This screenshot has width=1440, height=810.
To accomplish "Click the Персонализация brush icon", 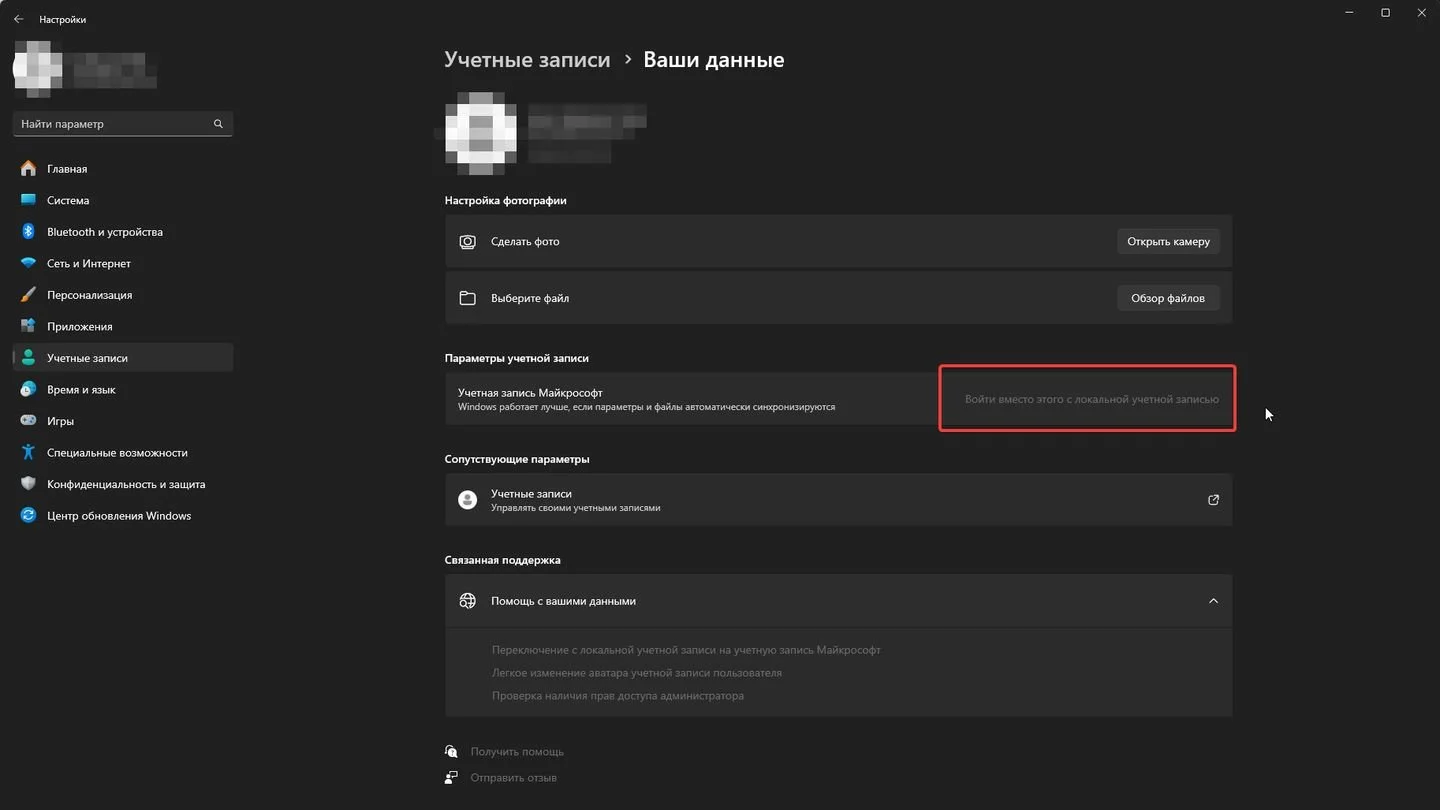I will pyautogui.click(x=28, y=295).
